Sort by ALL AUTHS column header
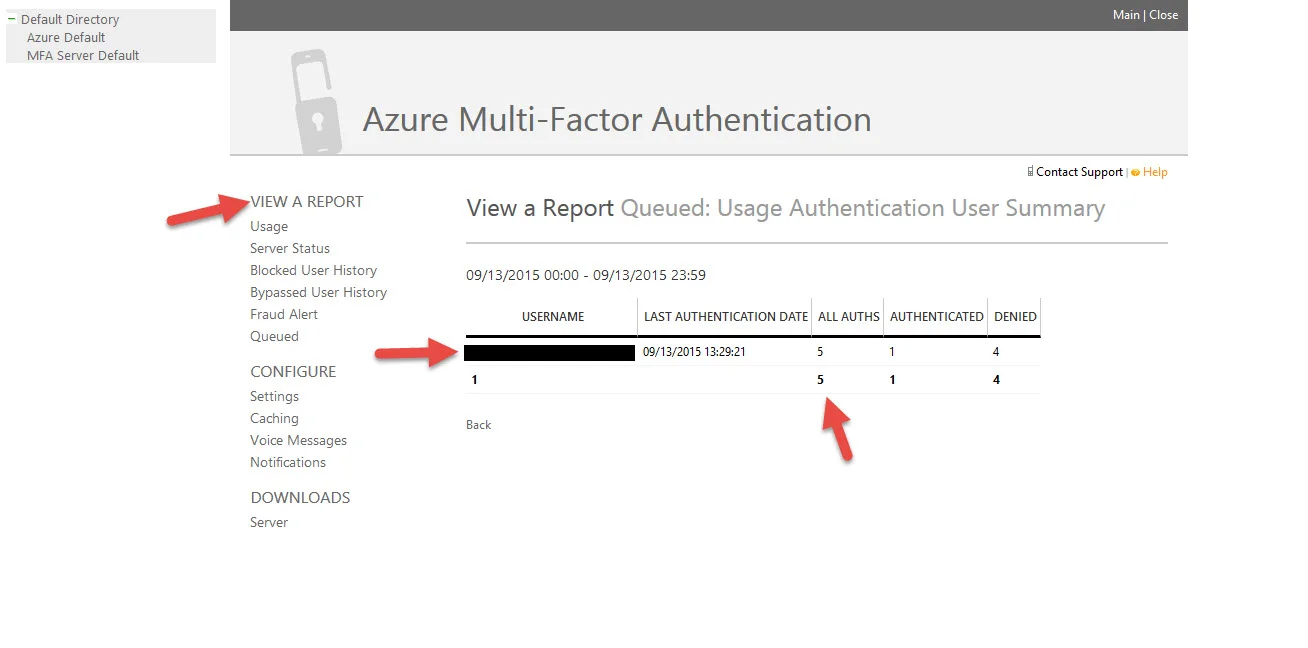Screen dimensions: 1308x648 coord(849,316)
